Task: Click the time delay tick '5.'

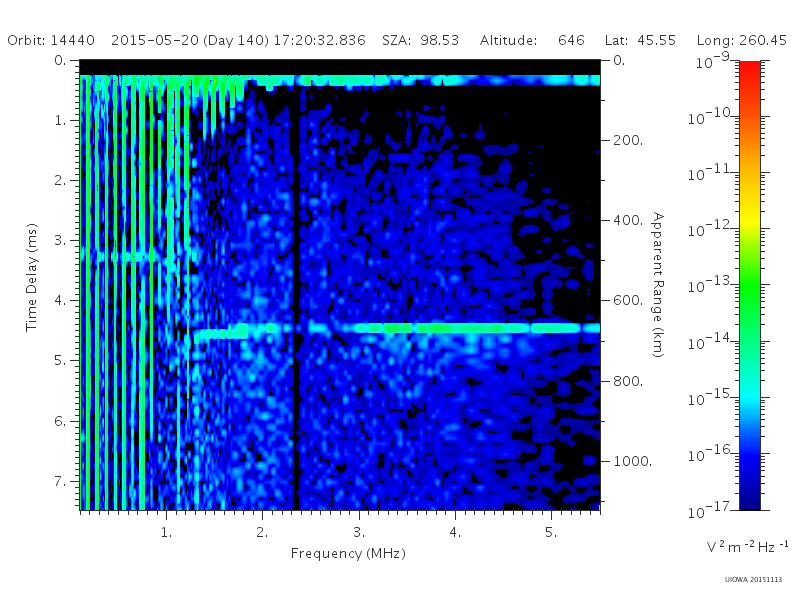Action: 61,361
